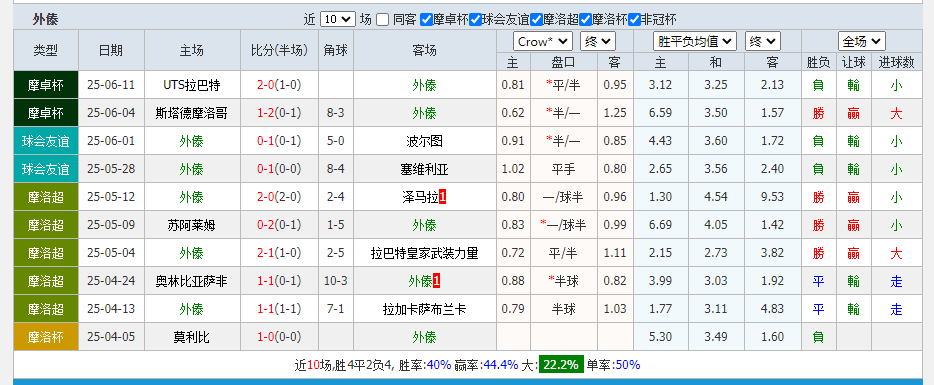Uncheck the 摩卓杯 filter checkbox

click(426, 20)
